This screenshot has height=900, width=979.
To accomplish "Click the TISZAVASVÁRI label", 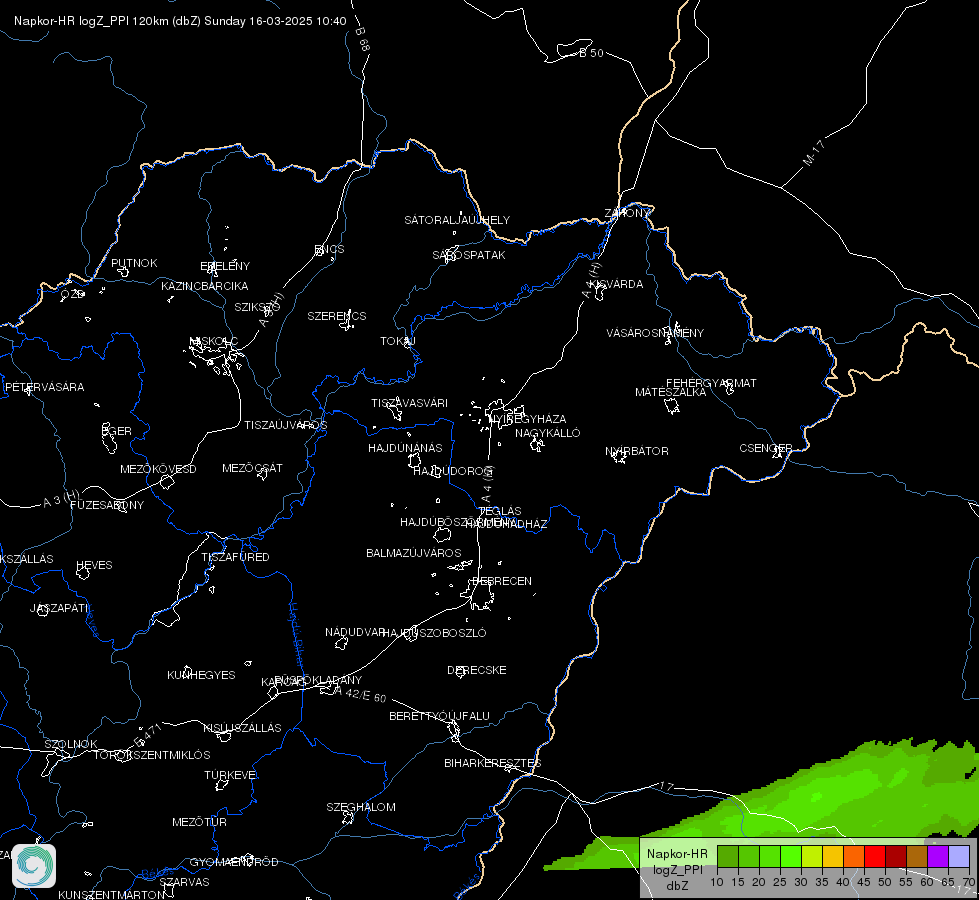I will [x=410, y=403].
